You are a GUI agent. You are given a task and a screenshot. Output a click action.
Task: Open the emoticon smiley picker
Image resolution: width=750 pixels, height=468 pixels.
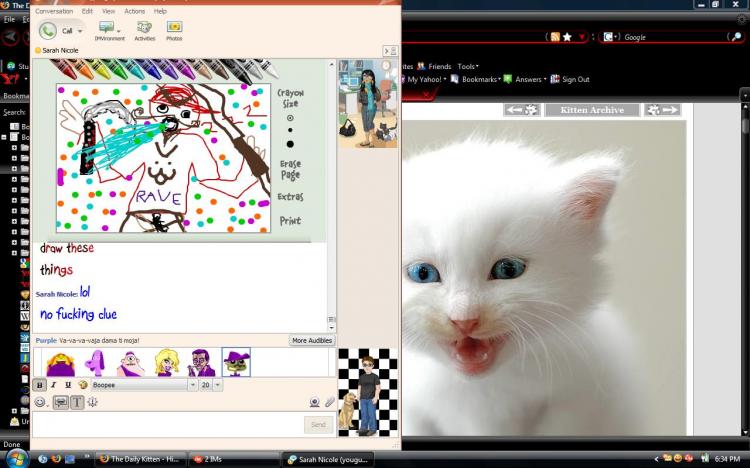pyautogui.click(x=40, y=402)
